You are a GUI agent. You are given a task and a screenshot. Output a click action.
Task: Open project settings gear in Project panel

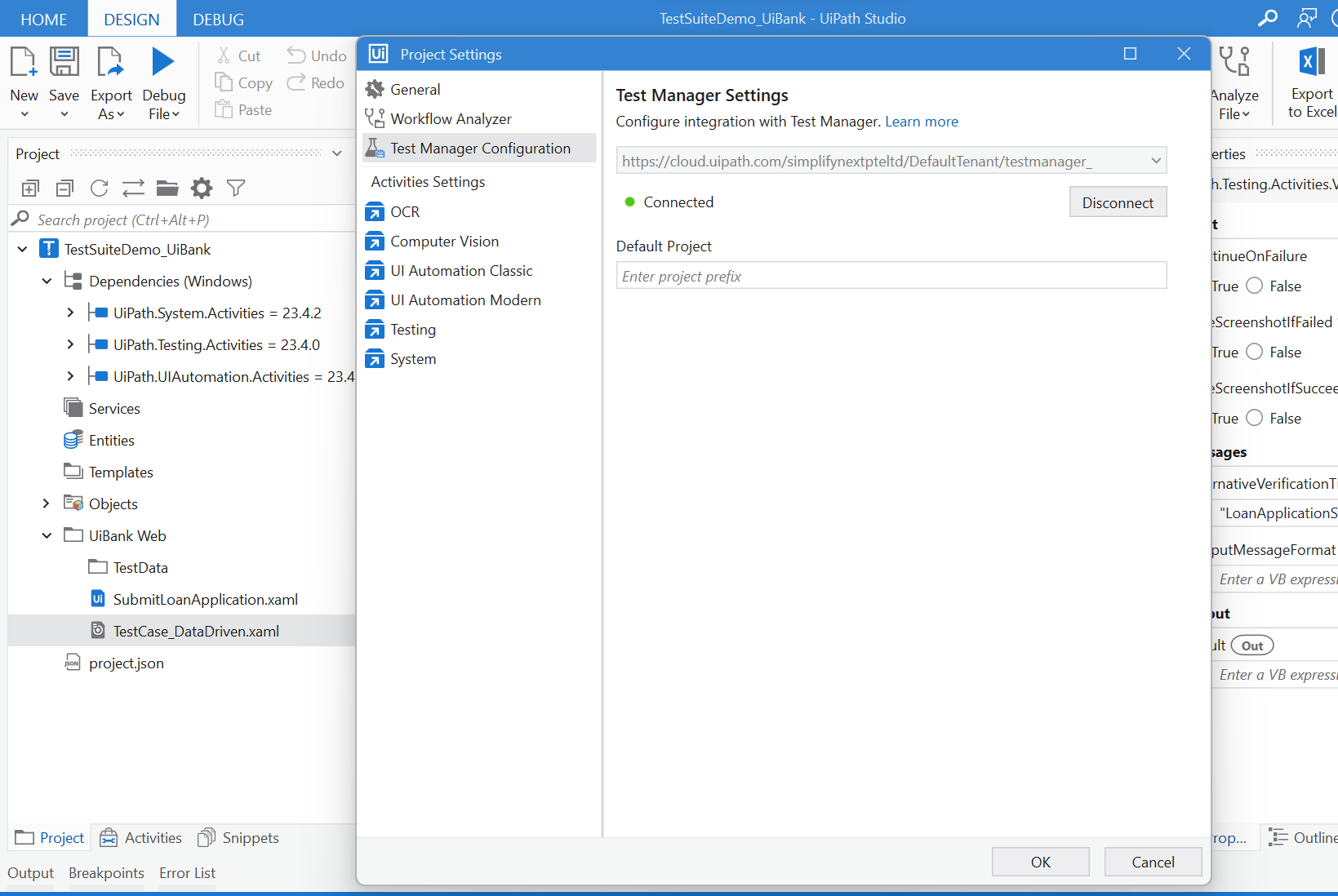[x=202, y=189]
